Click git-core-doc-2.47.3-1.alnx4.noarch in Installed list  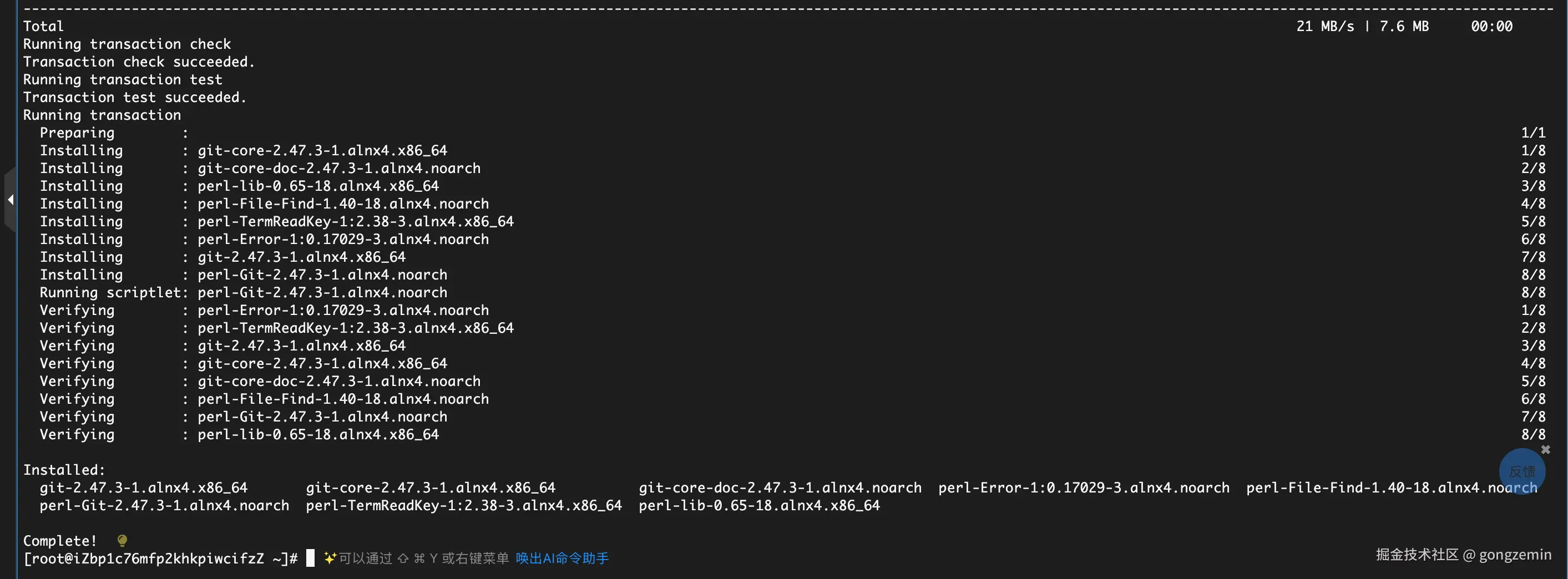780,488
